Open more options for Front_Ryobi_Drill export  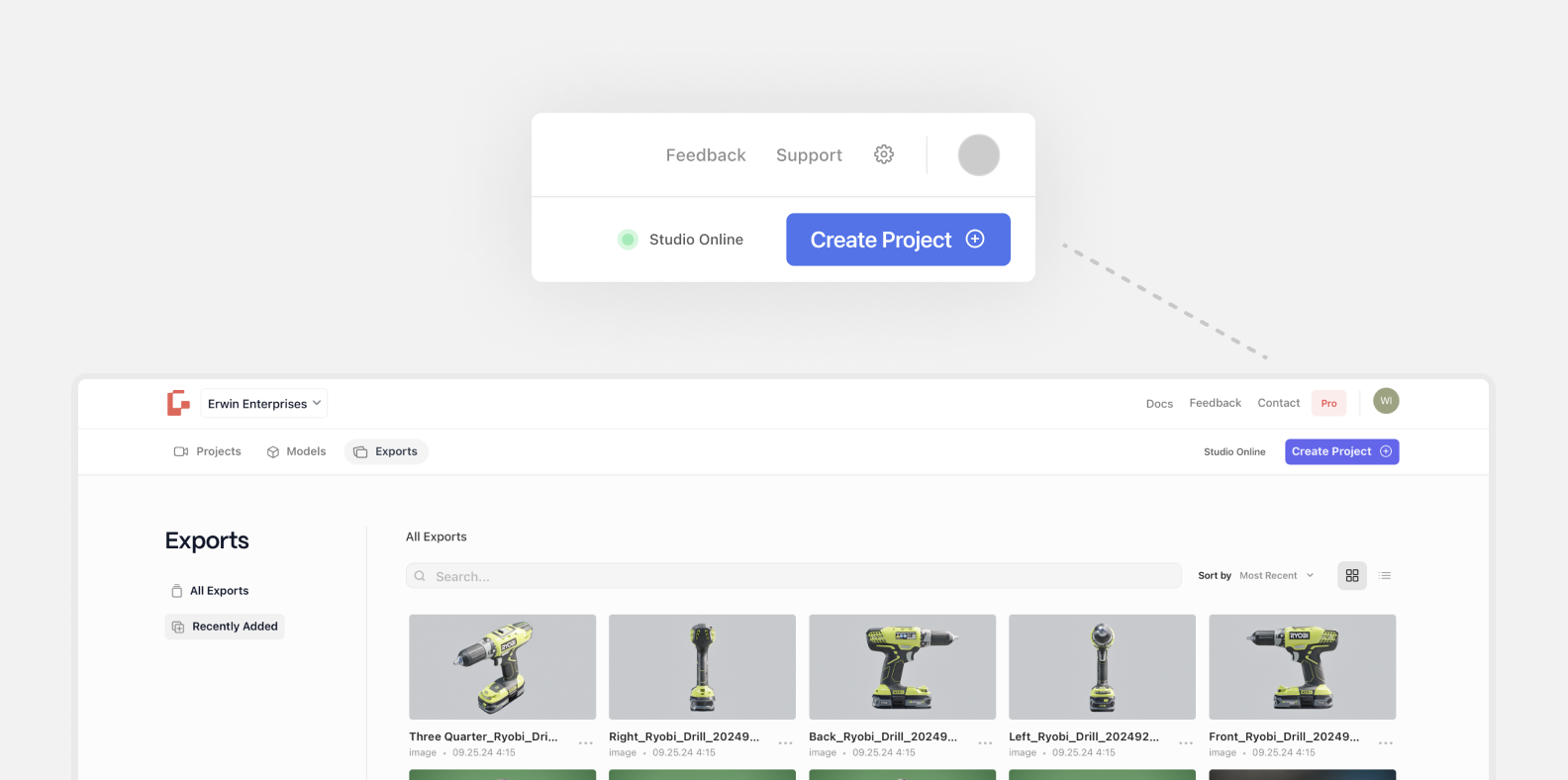click(x=1386, y=742)
